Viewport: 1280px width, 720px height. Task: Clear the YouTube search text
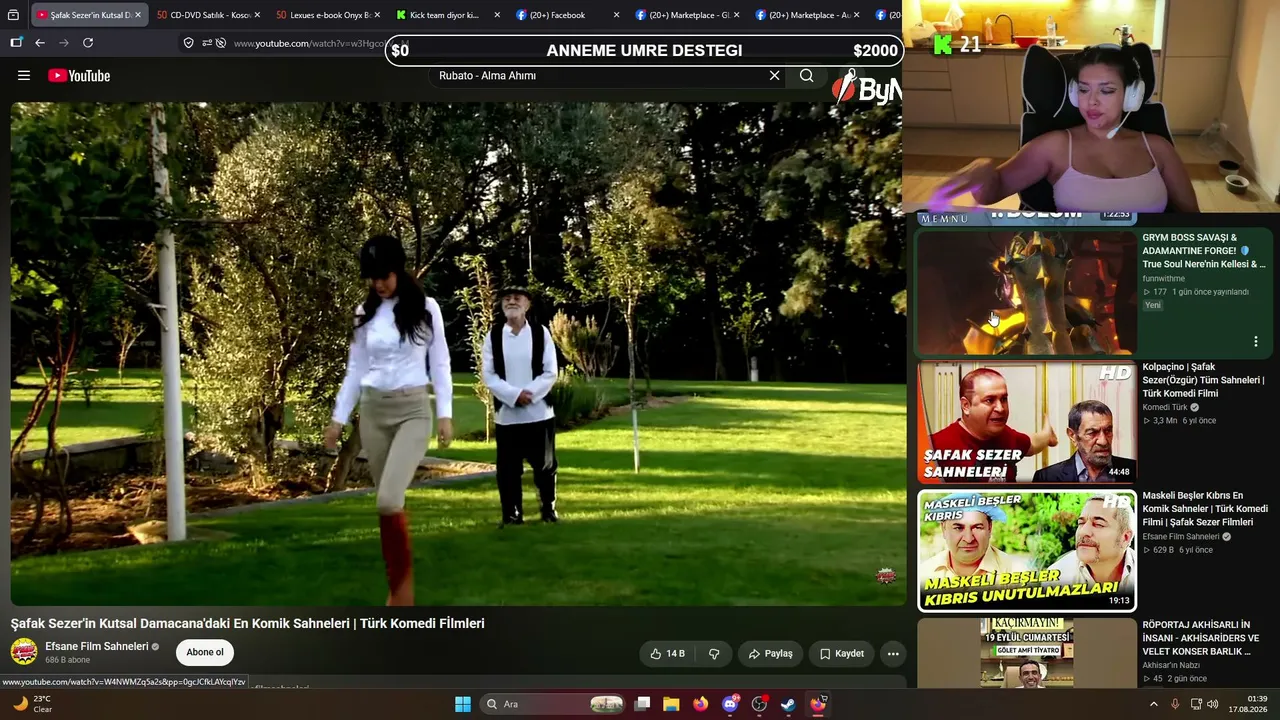[774, 76]
